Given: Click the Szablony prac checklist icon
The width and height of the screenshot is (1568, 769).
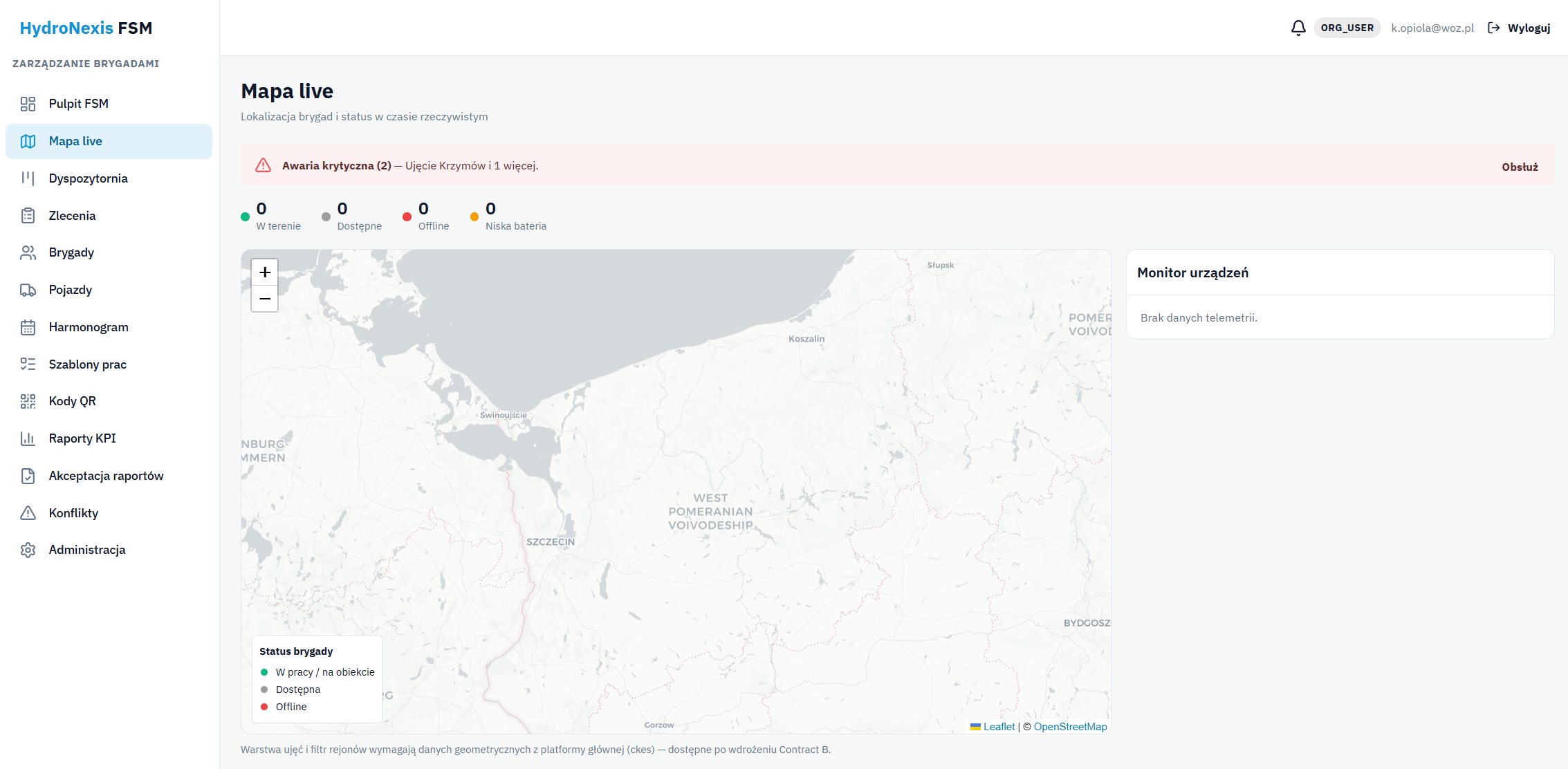Looking at the screenshot, I should pos(28,364).
